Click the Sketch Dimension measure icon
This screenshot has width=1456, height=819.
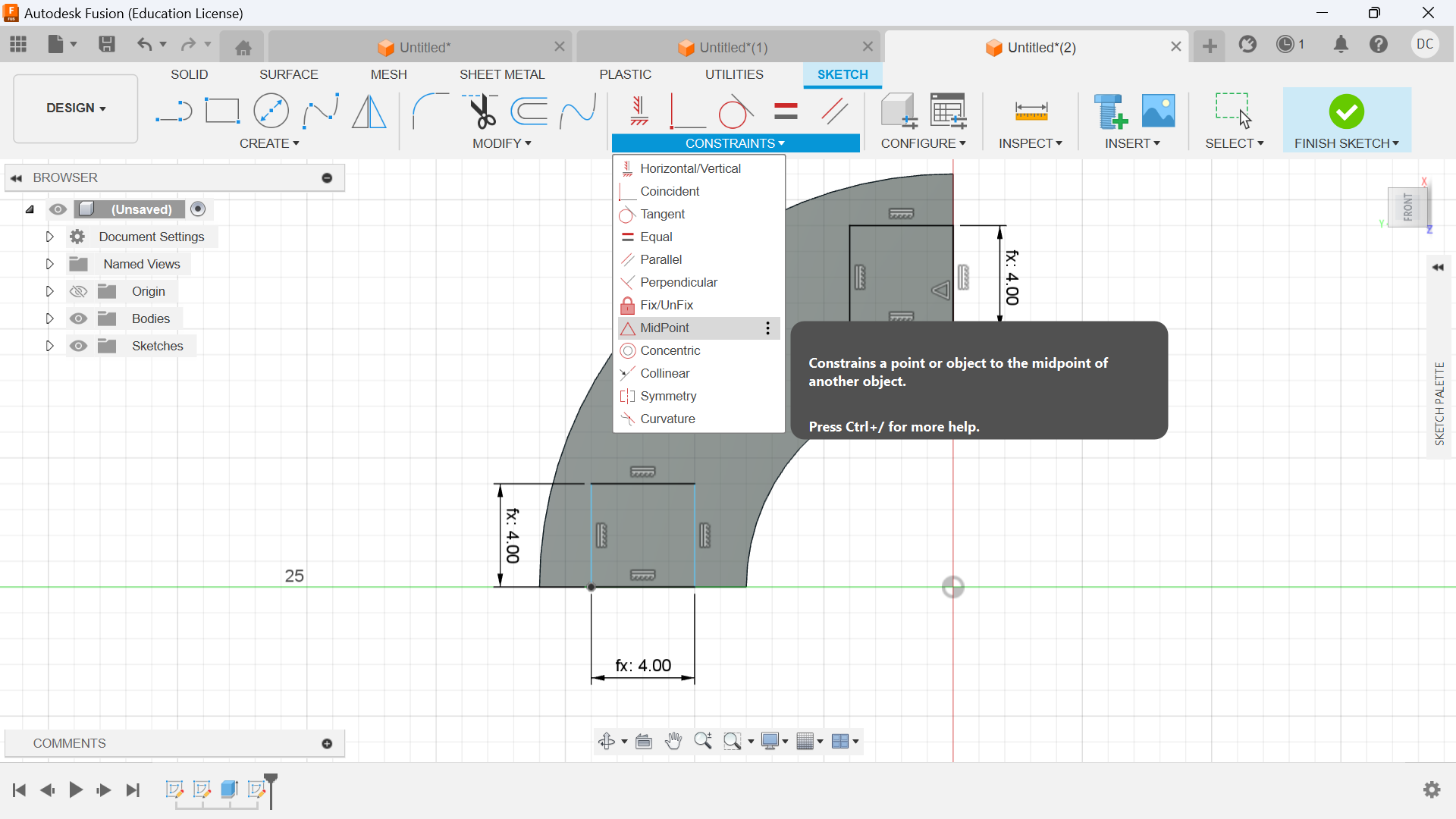tap(1031, 111)
